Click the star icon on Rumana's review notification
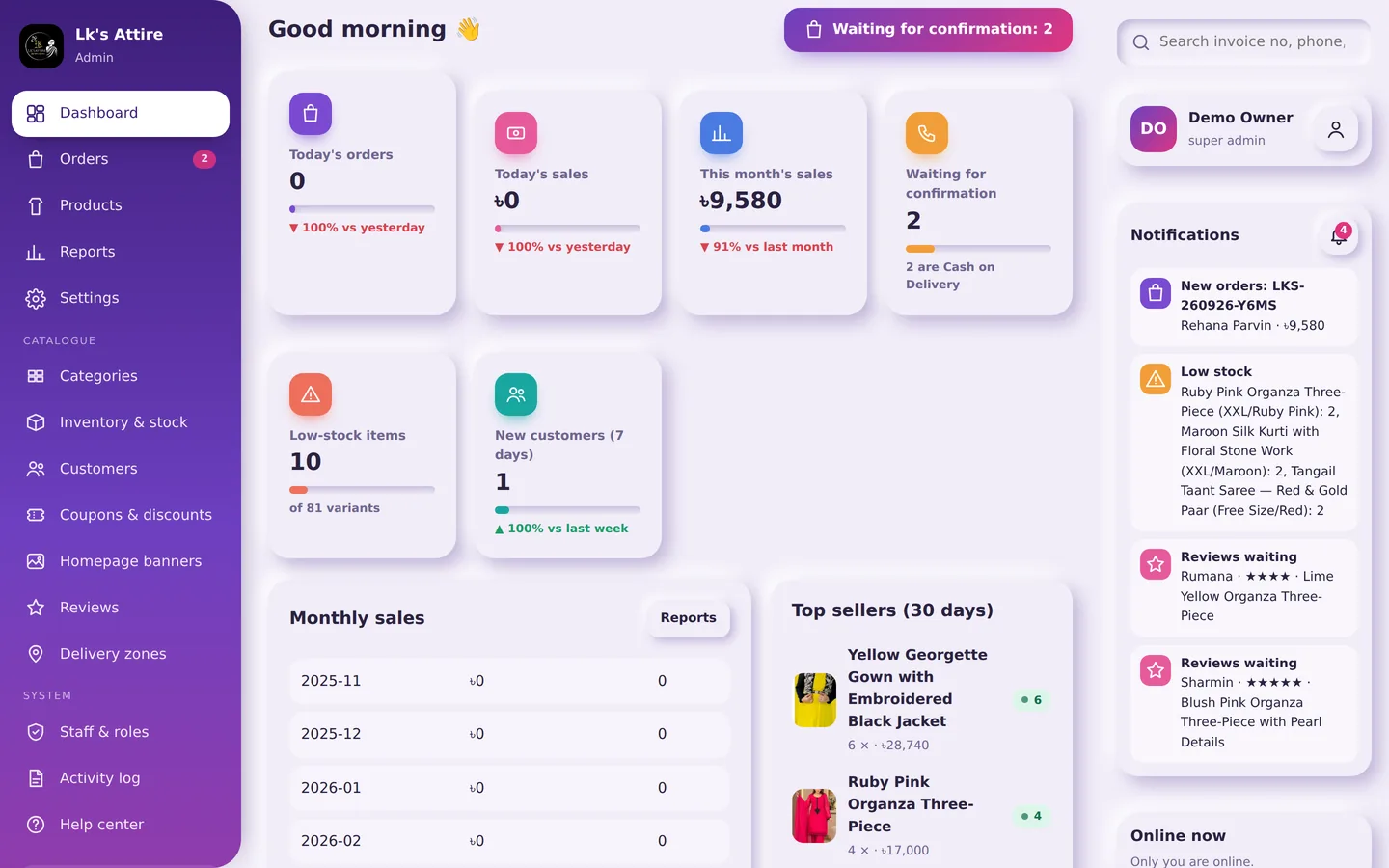Viewport: 1389px width, 868px height. 1156,564
